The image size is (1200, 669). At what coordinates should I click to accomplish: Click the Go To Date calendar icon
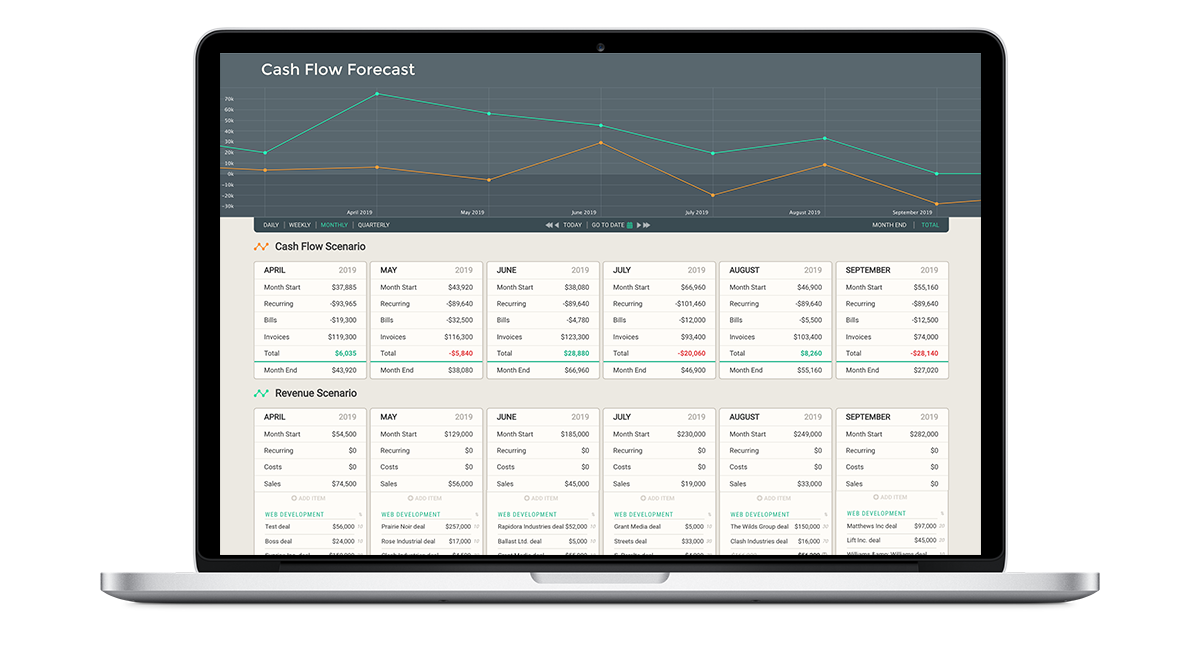point(629,225)
